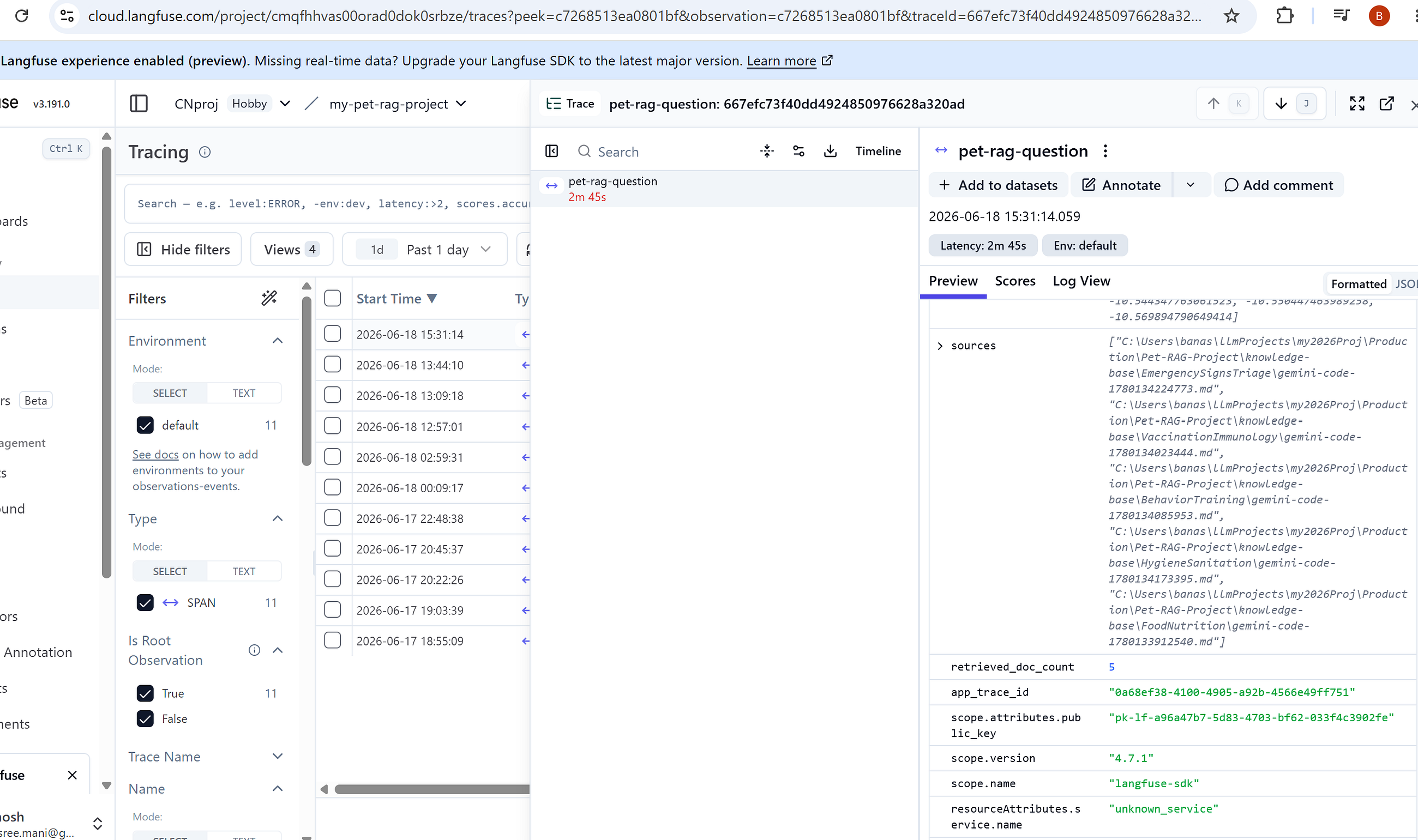Open the Past 1 day time range dropdown
1418x840 pixels.
pyautogui.click(x=425, y=249)
